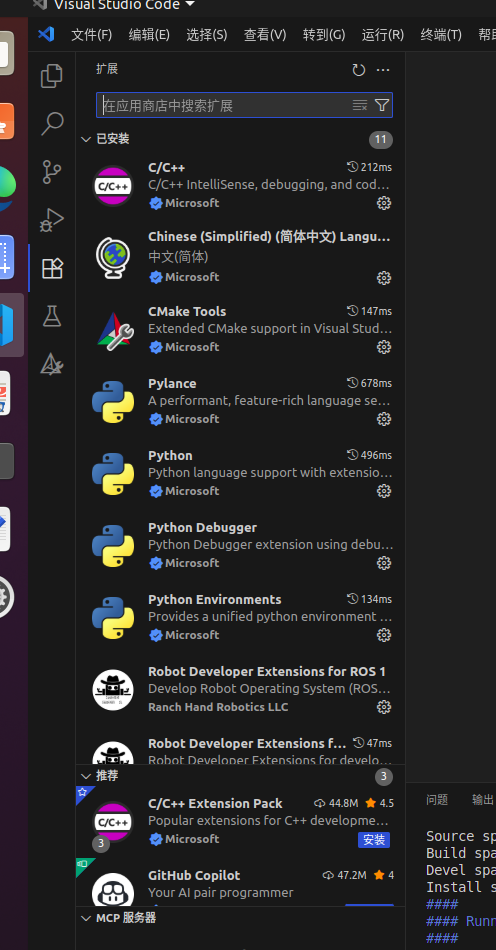Open C/C++ Extension Pack entry title
This screenshot has height=950, width=496.
tap(215, 803)
